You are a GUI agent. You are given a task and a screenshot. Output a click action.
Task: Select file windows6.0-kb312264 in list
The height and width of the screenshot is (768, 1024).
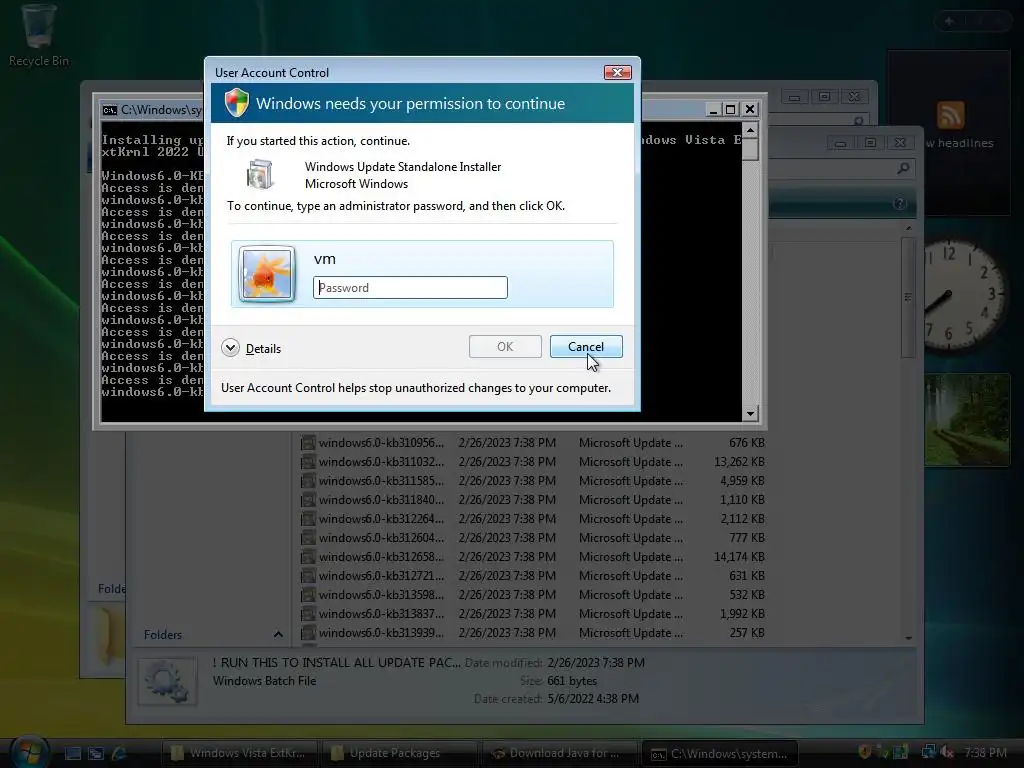point(532,519)
